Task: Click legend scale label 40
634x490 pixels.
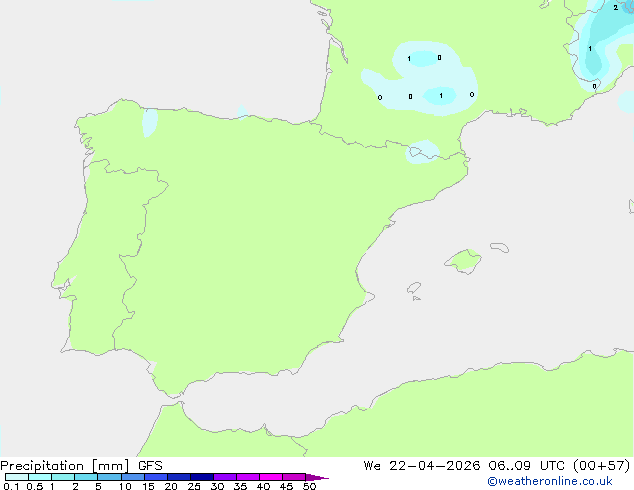Action: (263, 486)
